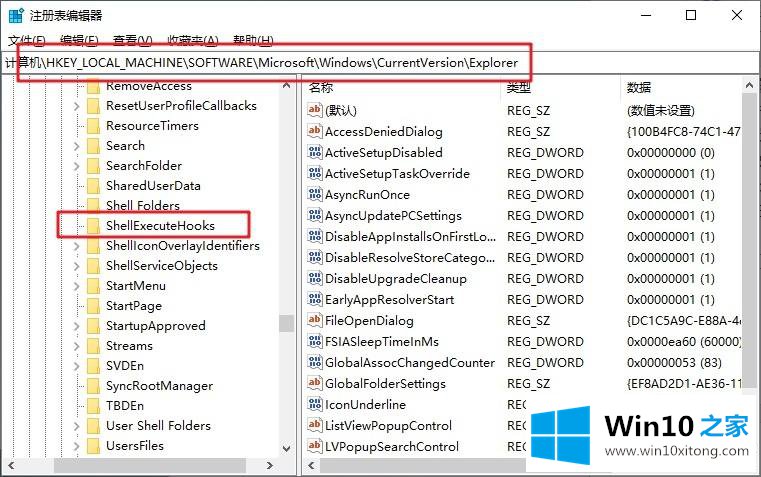Click the folder icon of Streams key
Screen dimensions: 761x477
pyautogui.click(x=93, y=346)
